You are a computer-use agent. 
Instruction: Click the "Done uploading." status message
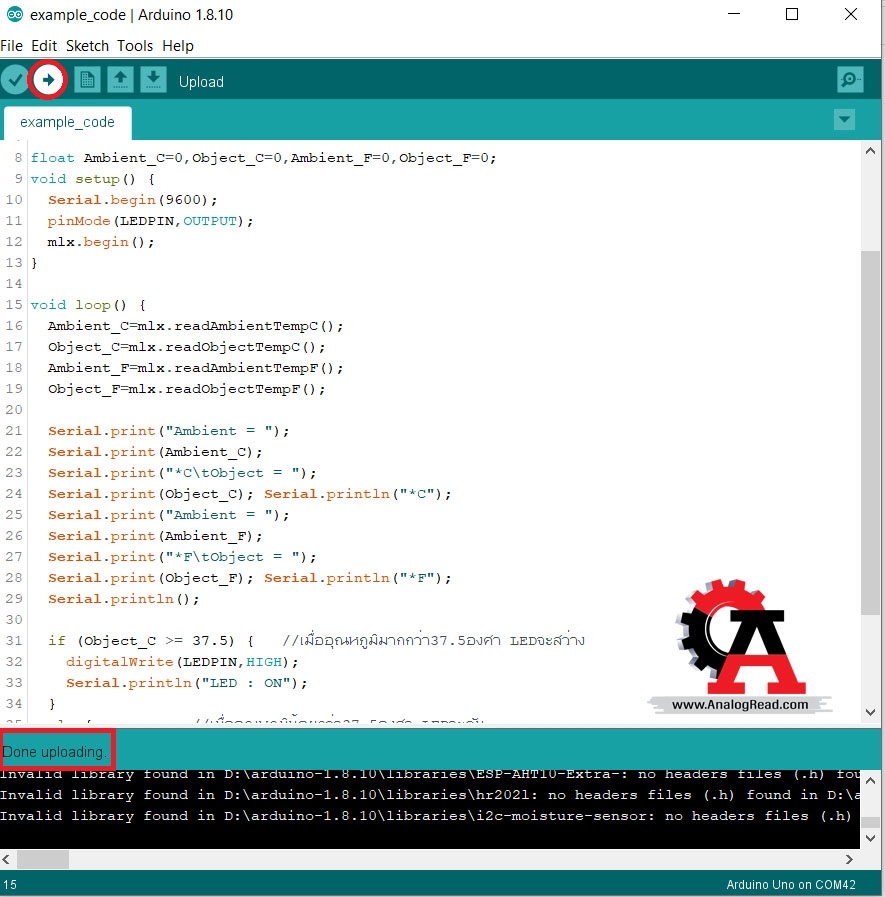point(55,752)
